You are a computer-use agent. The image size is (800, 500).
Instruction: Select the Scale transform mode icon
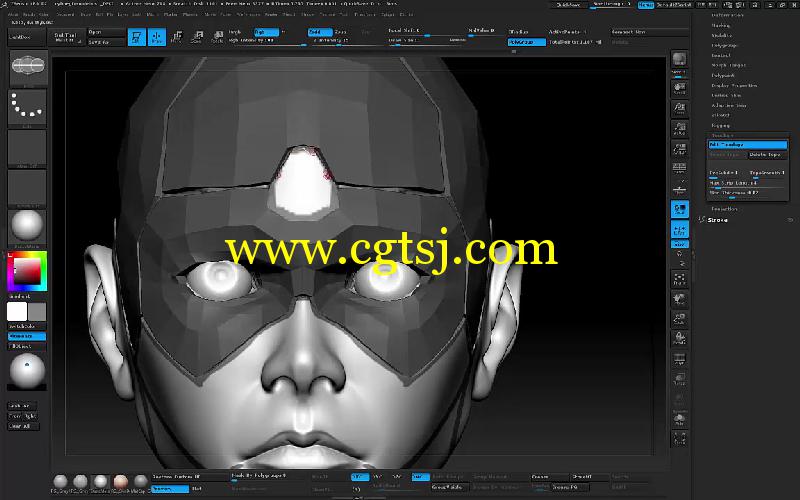pos(196,37)
